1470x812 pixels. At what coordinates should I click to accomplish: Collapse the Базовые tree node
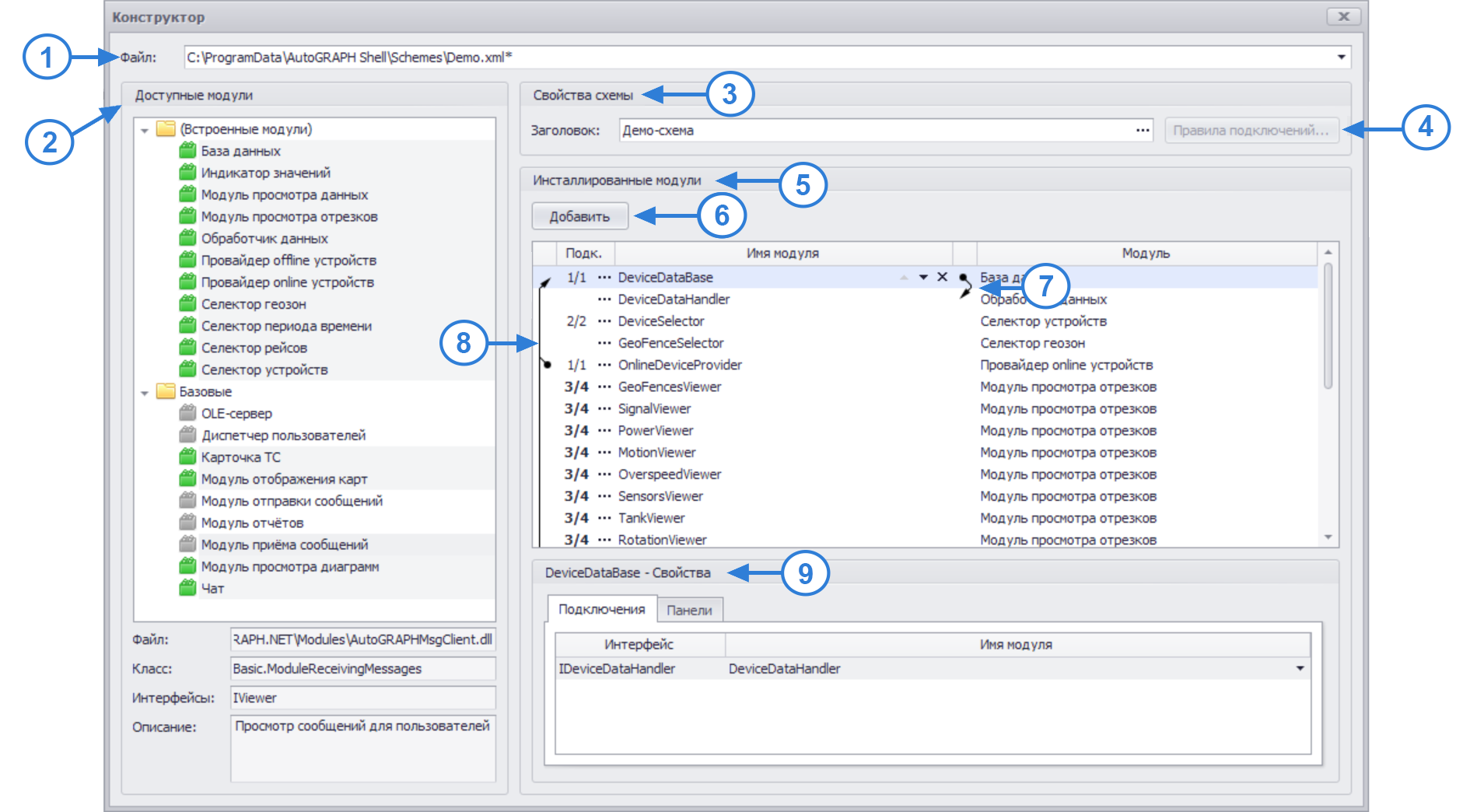coord(145,392)
